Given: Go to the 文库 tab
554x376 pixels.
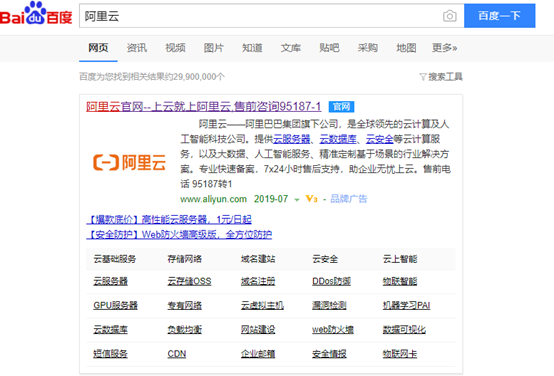Looking at the screenshot, I should pos(291,48).
